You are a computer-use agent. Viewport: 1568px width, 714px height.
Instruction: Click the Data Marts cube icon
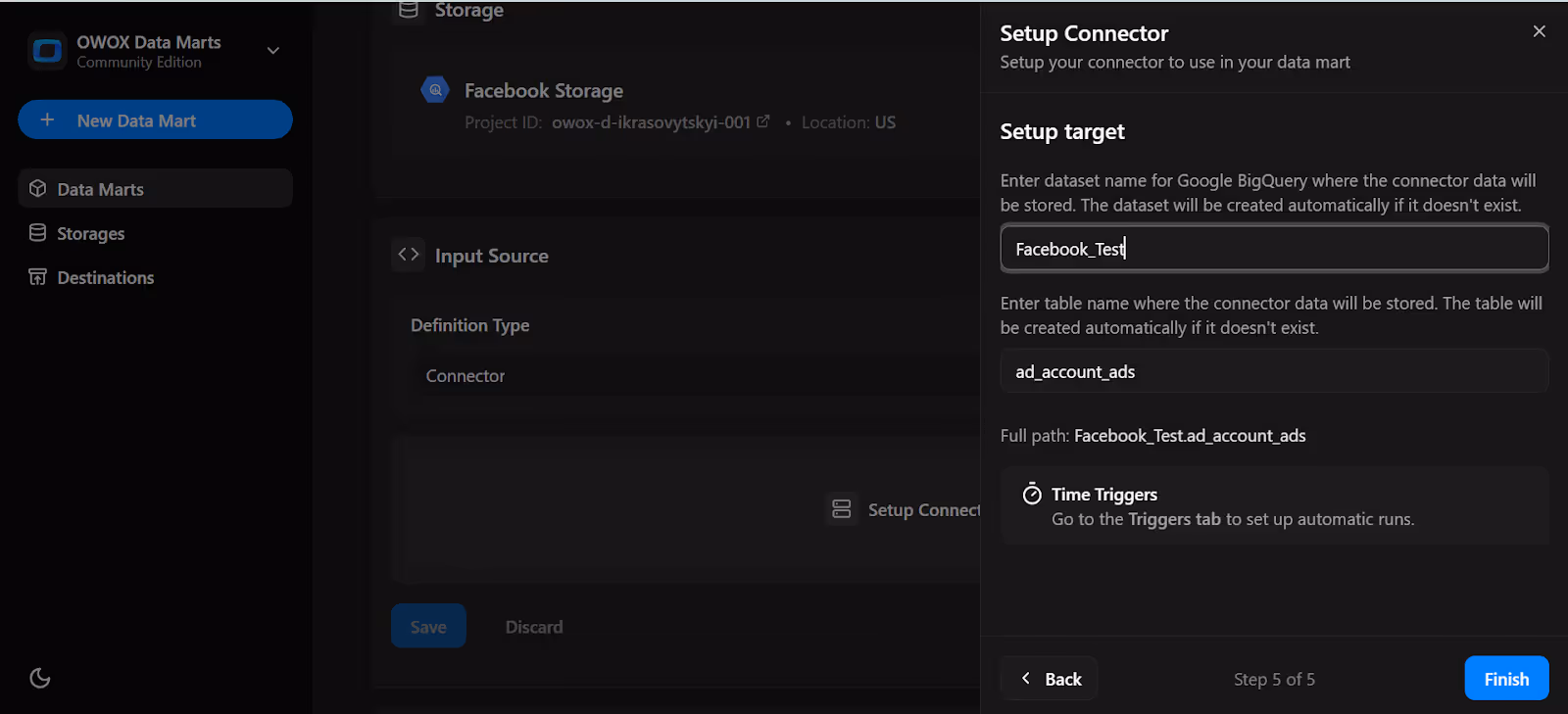pos(38,188)
